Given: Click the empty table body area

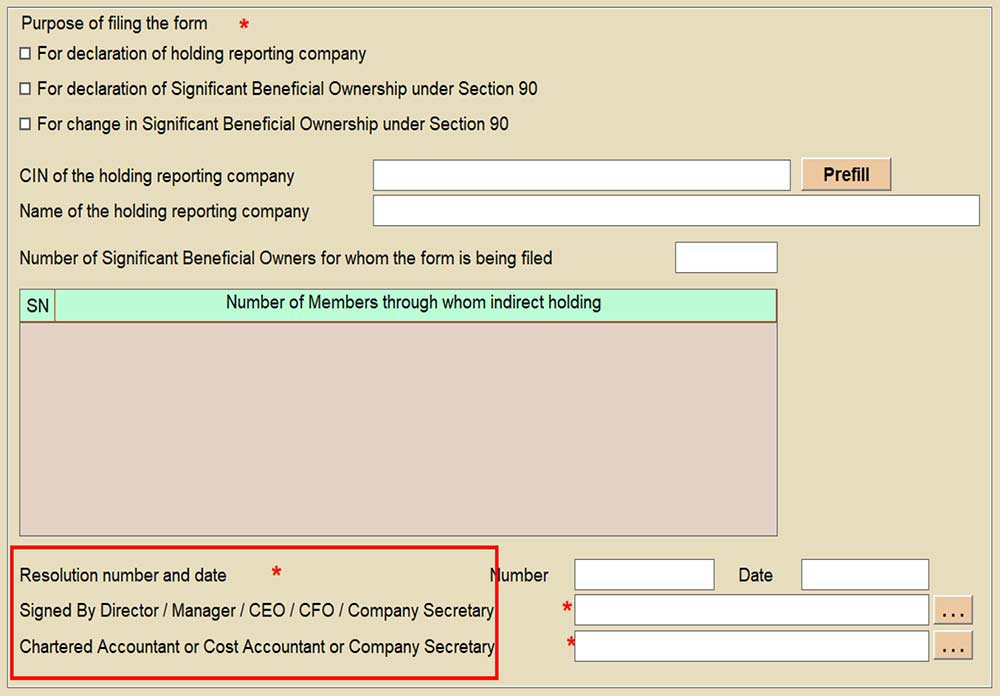Looking at the screenshot, I should tap(398, 428).
